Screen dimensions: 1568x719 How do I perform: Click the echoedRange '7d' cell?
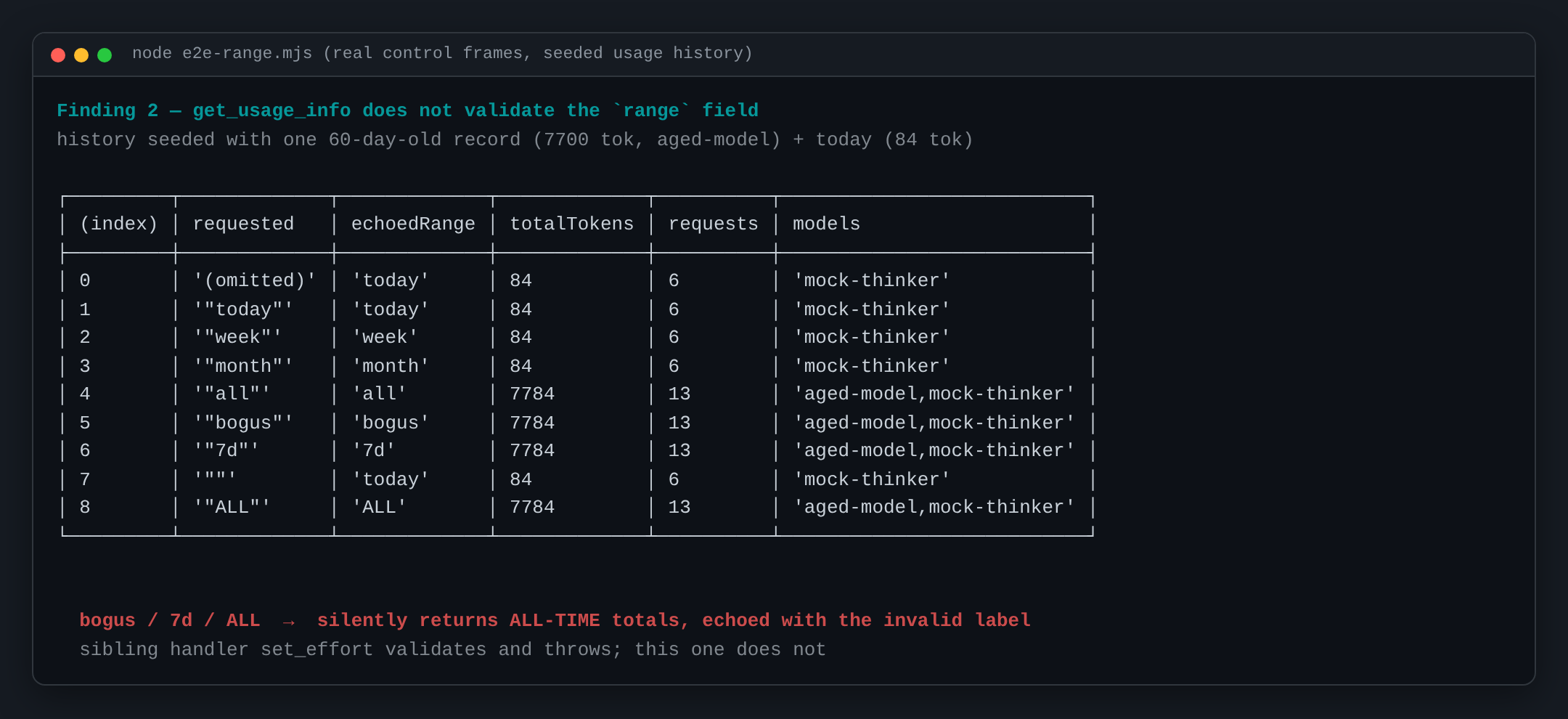(374, 450)
